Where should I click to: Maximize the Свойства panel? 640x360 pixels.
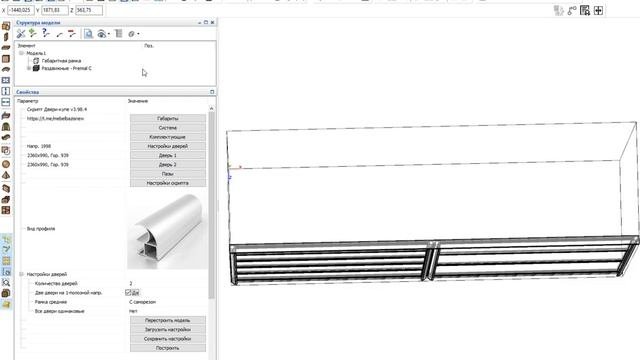(212, 92)
